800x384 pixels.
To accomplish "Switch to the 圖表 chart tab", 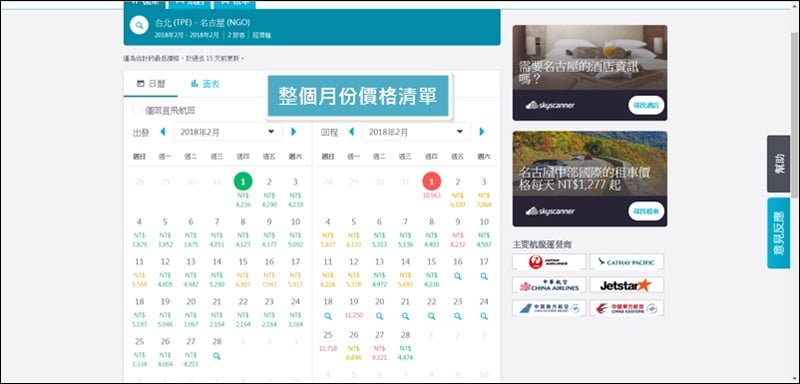I will 205,84.
